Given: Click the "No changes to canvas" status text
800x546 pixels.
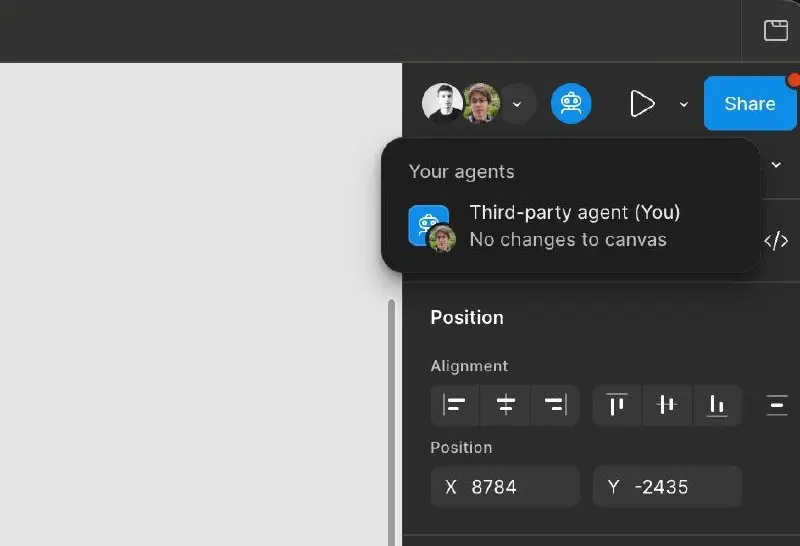Looking at the screenshot, I should tap(568, 240).
